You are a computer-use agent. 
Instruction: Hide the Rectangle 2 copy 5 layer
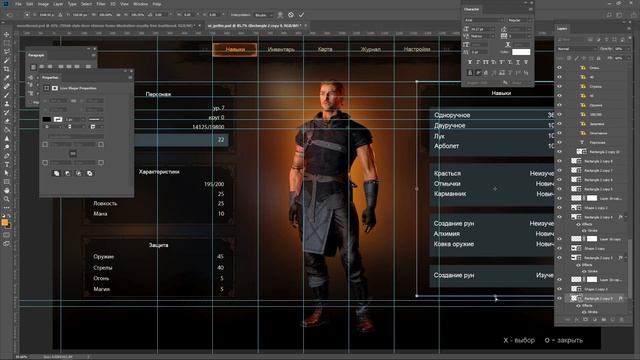pyautogui.click(x=559, y=189)
